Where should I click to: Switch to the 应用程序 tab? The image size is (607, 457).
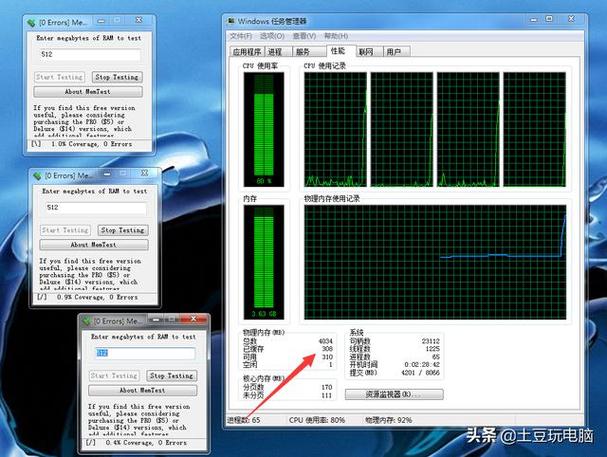(x=247, y=51)
